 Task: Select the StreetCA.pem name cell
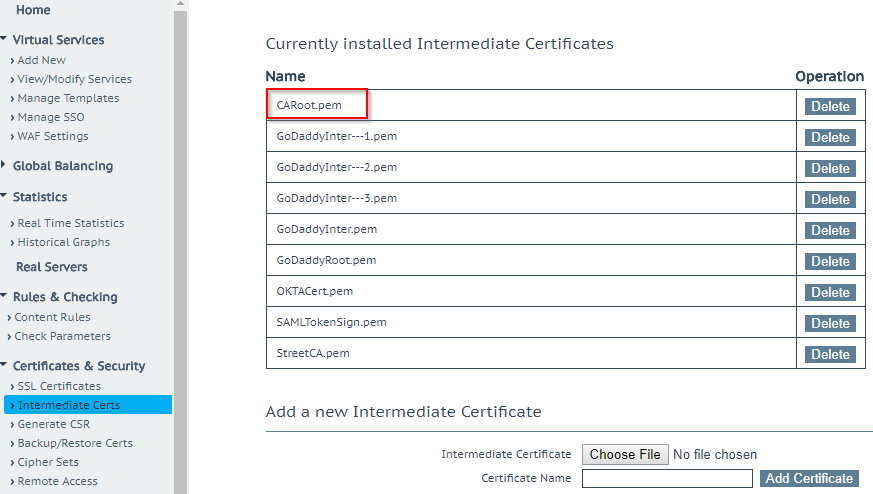tap(531, 353)
